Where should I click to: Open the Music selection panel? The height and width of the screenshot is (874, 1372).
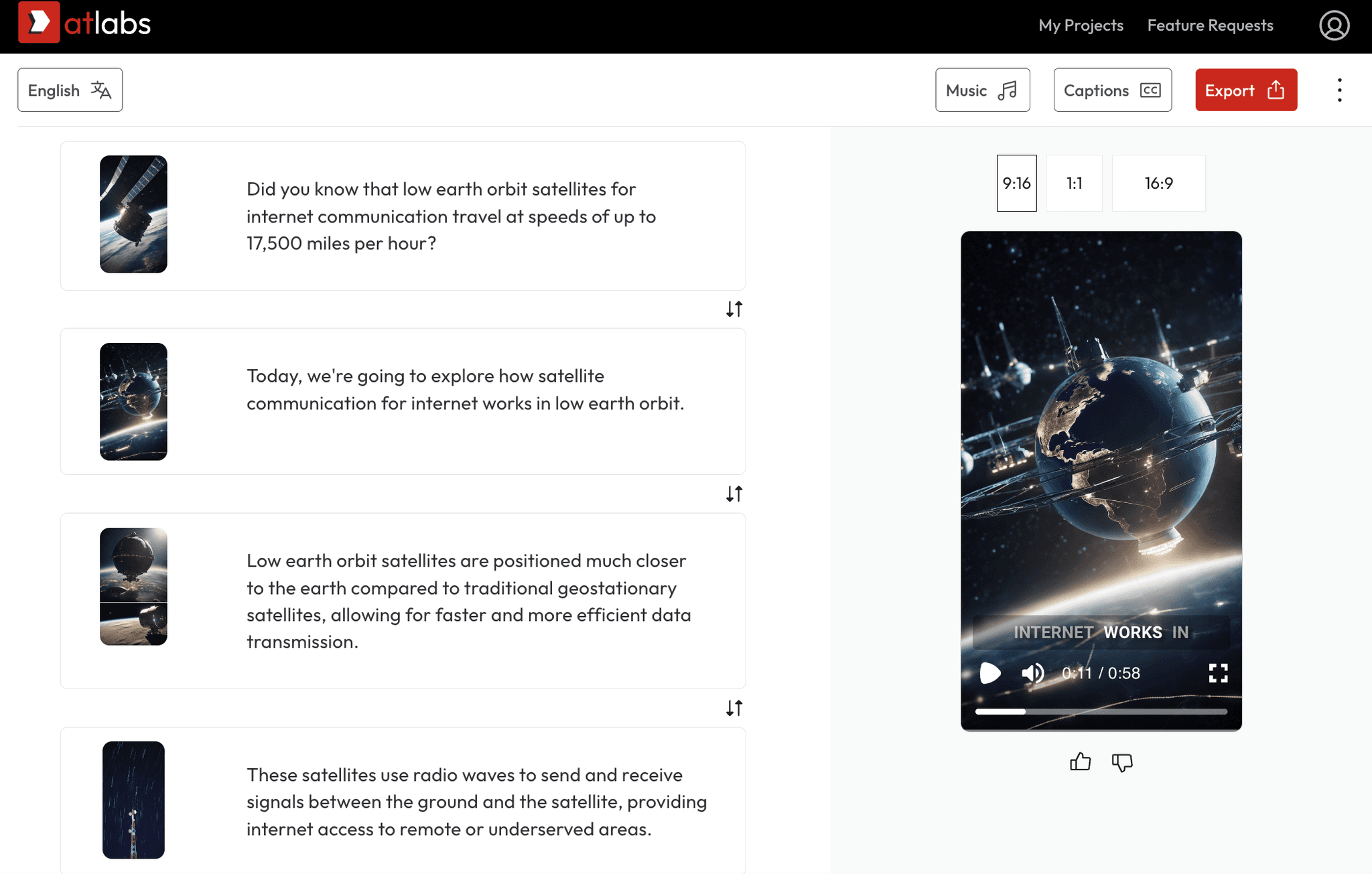[982, 90]
